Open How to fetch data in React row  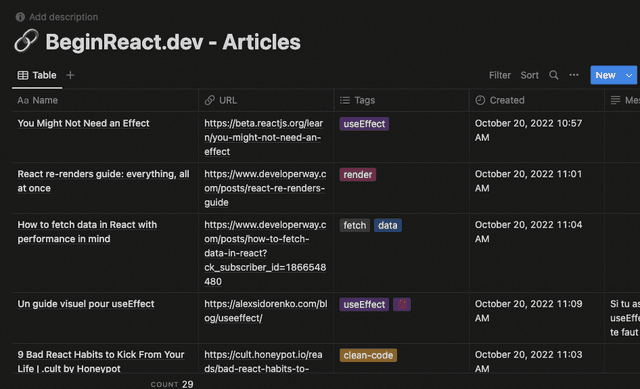(x=87, y=232)
